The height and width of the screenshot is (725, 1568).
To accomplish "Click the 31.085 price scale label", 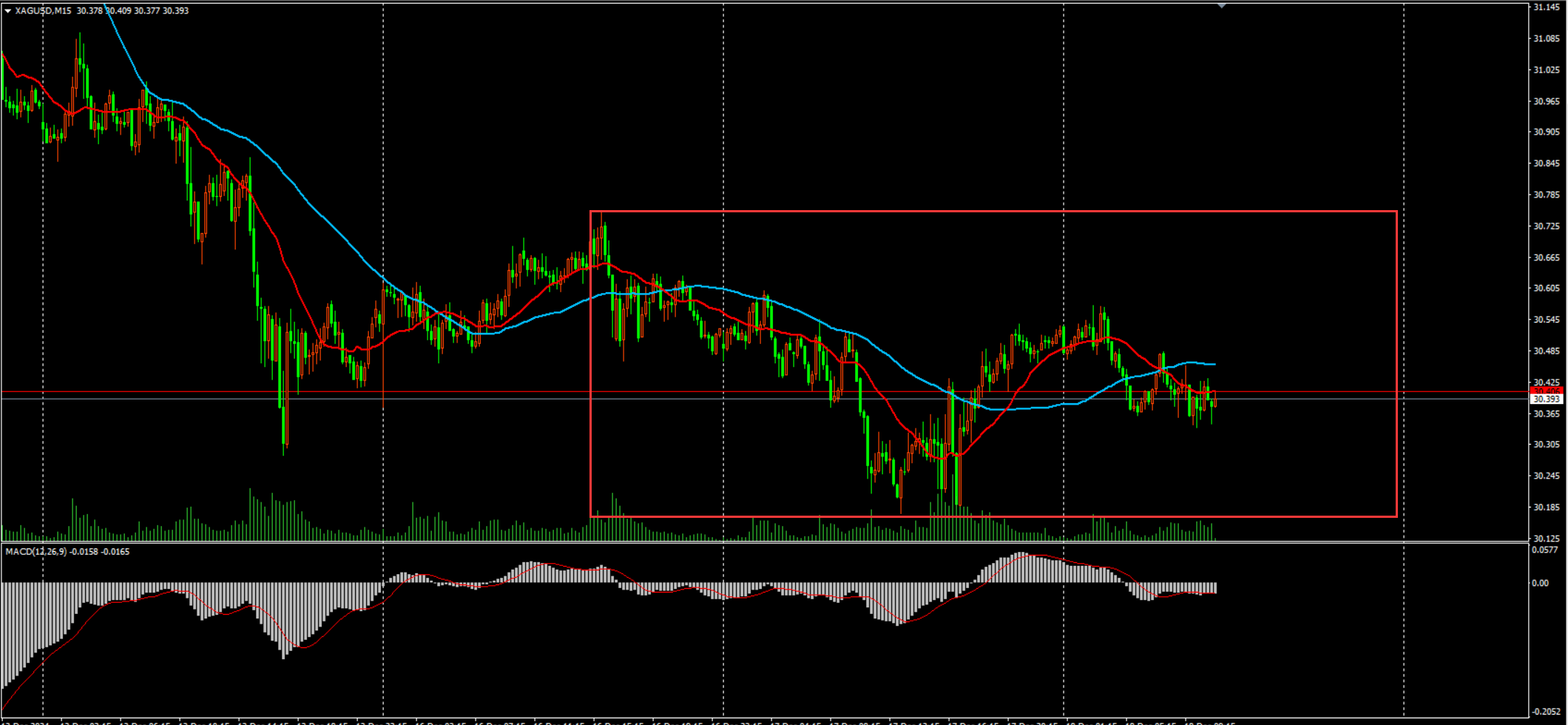I will [x=1547, y=38].
